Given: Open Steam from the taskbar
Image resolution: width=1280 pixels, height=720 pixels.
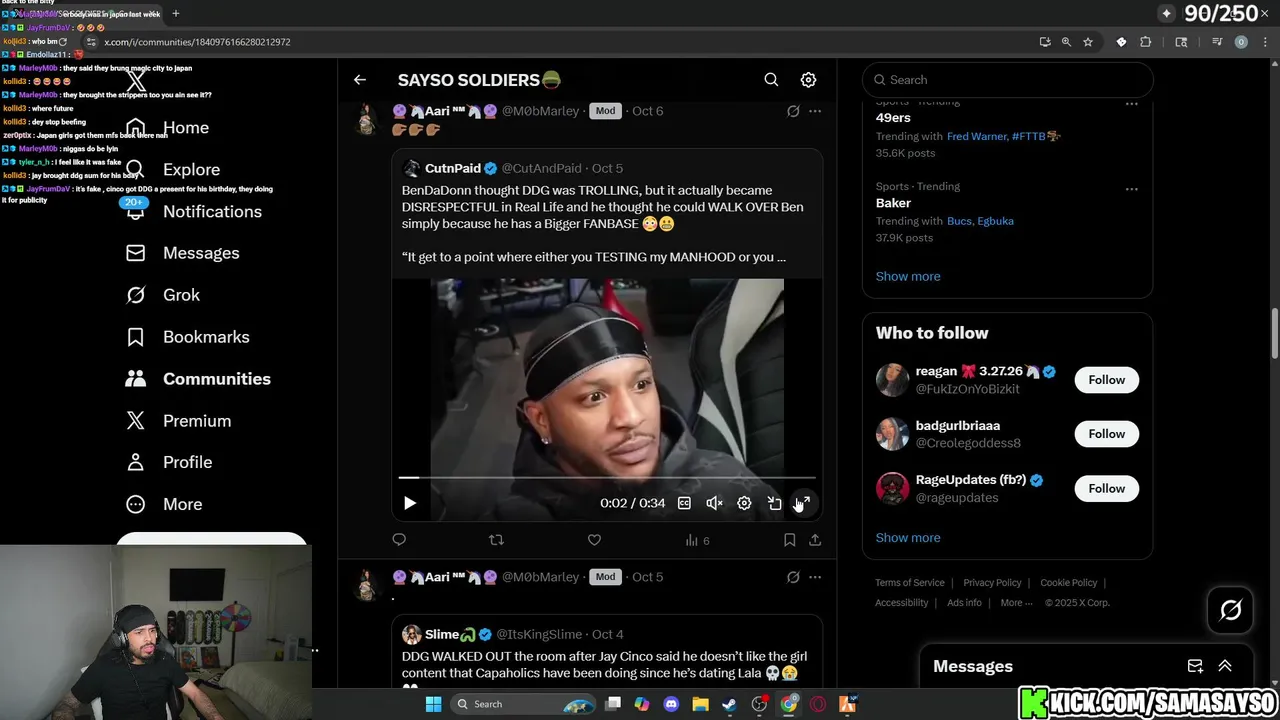Looking at the screenshot, I should (x=729, y=704).
